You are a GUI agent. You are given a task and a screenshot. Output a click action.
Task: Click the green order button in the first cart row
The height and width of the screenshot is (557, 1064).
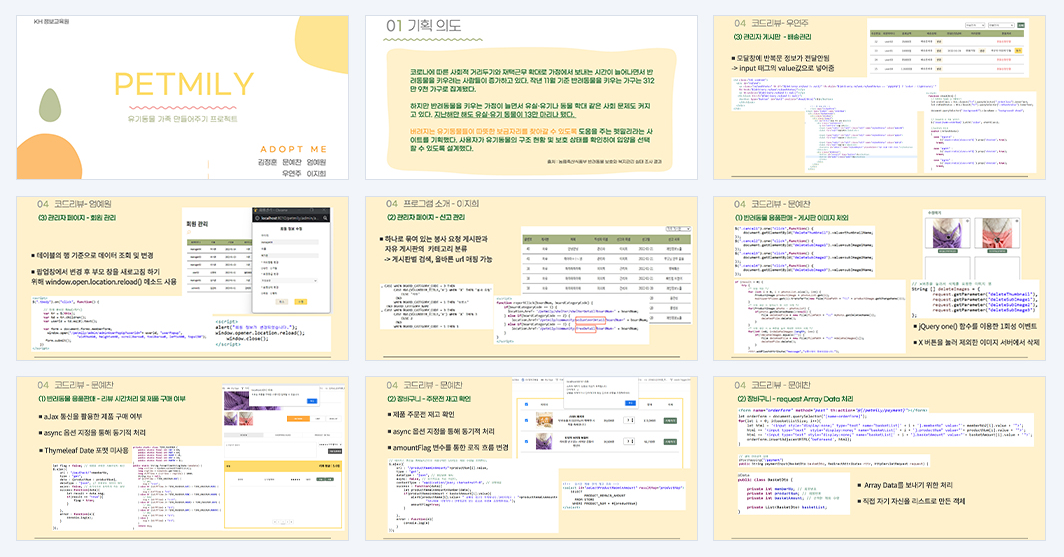tap(670, 421)
